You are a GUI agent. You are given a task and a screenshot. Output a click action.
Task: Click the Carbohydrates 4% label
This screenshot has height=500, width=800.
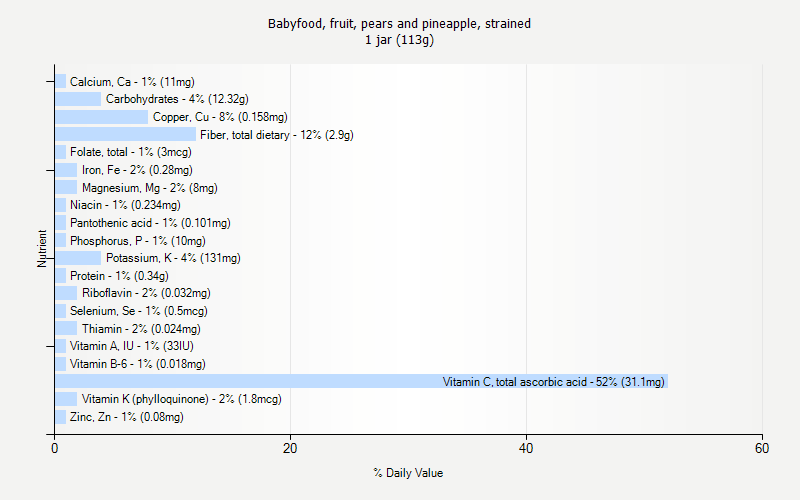click(177, 99)
